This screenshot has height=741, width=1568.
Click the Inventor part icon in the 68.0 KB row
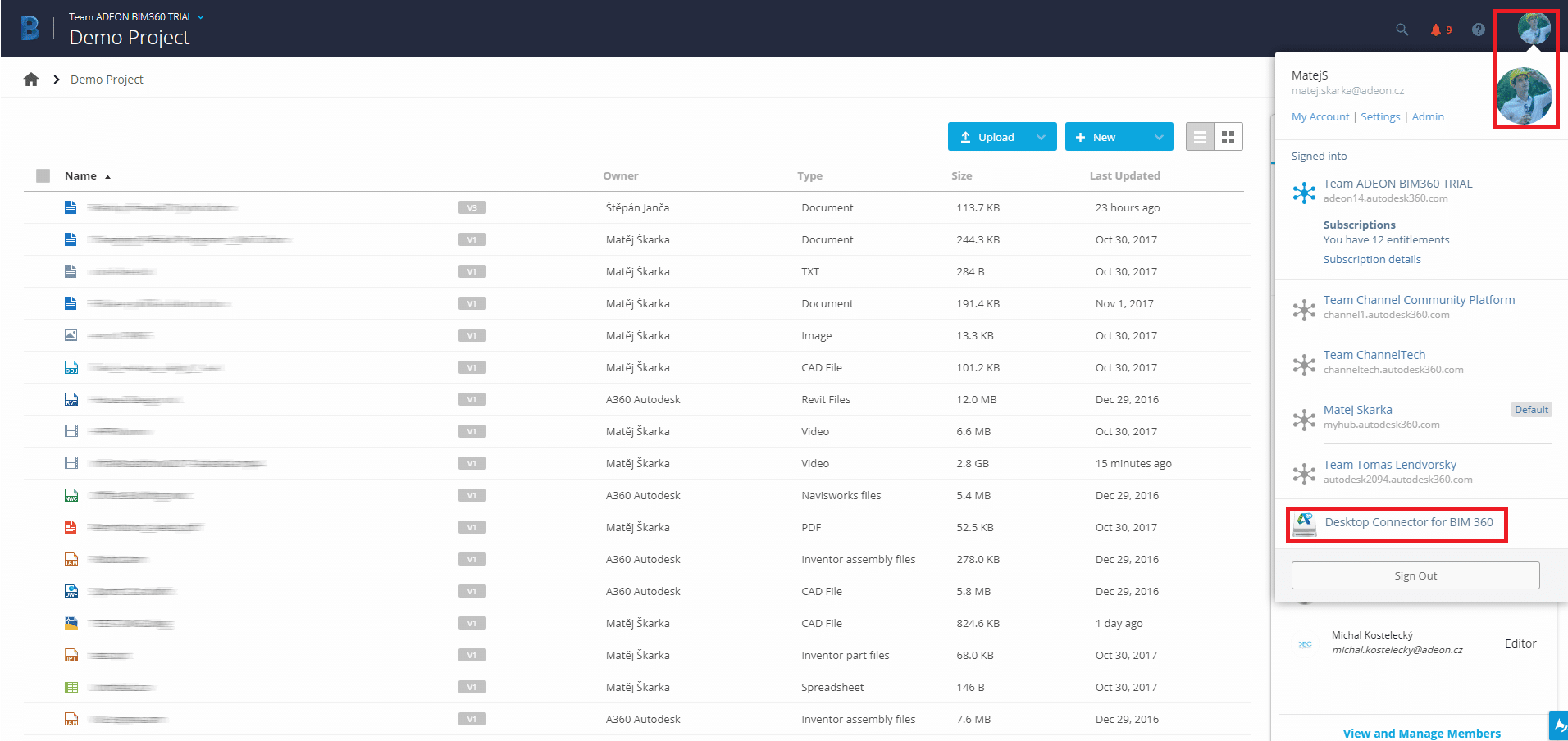pyautogui.click(x=71, y=655)
